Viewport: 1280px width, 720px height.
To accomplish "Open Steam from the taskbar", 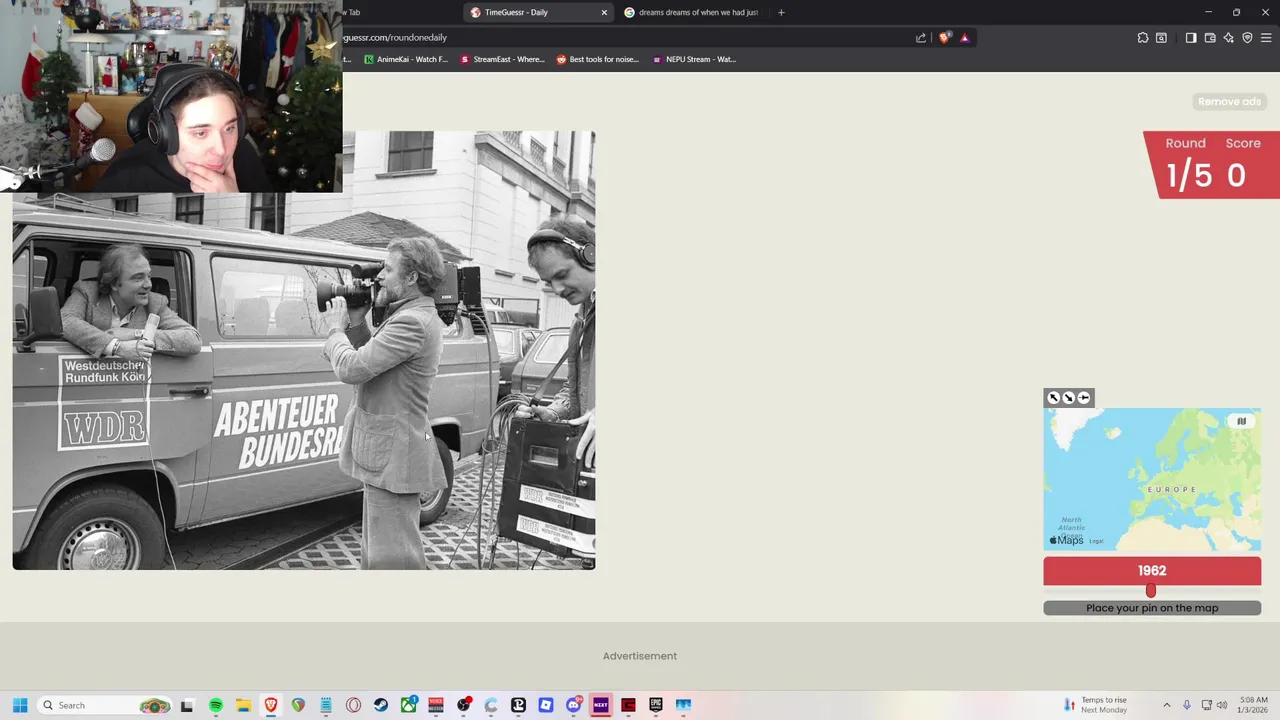I will pos(381,705).
